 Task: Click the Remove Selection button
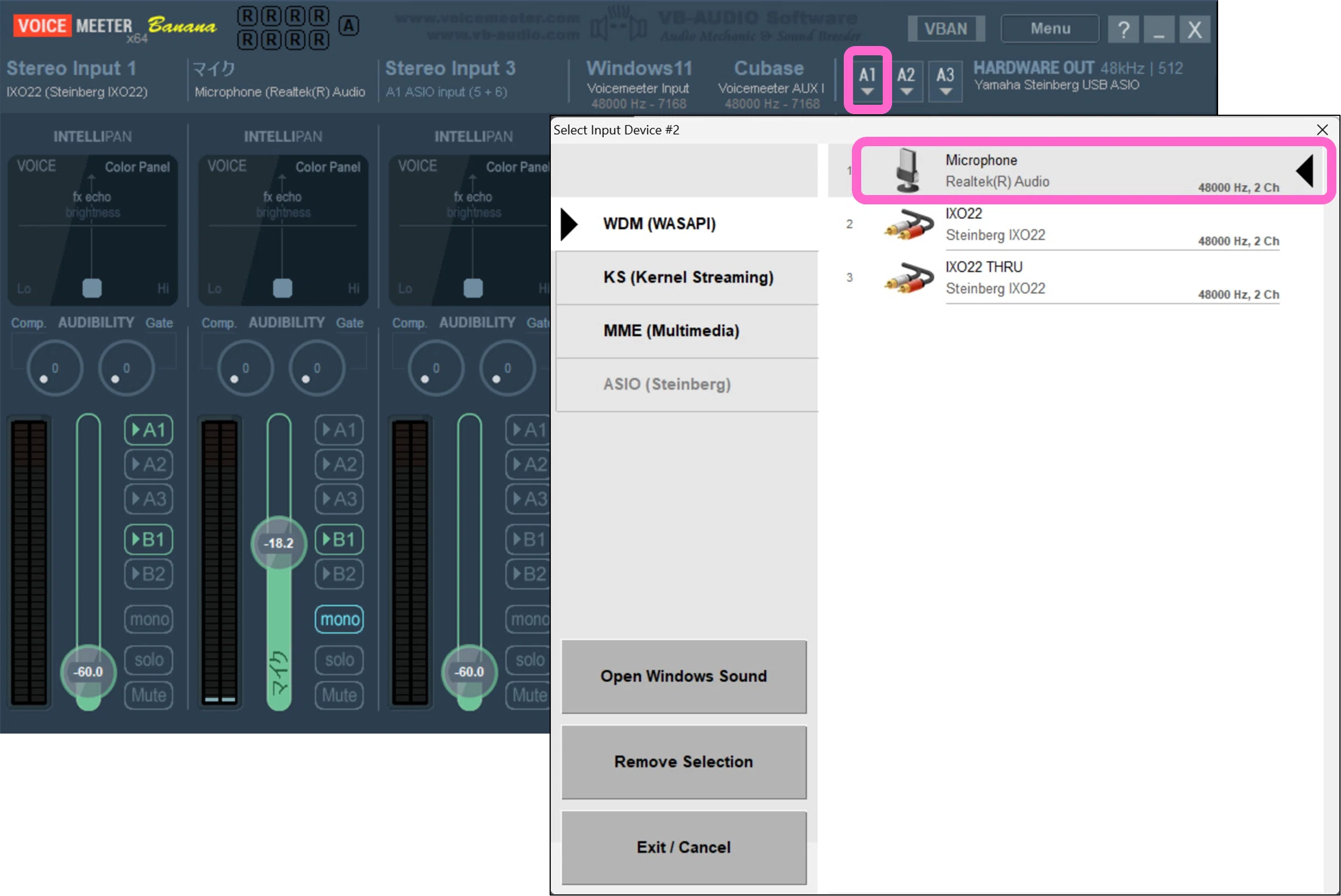pos(684,762)
